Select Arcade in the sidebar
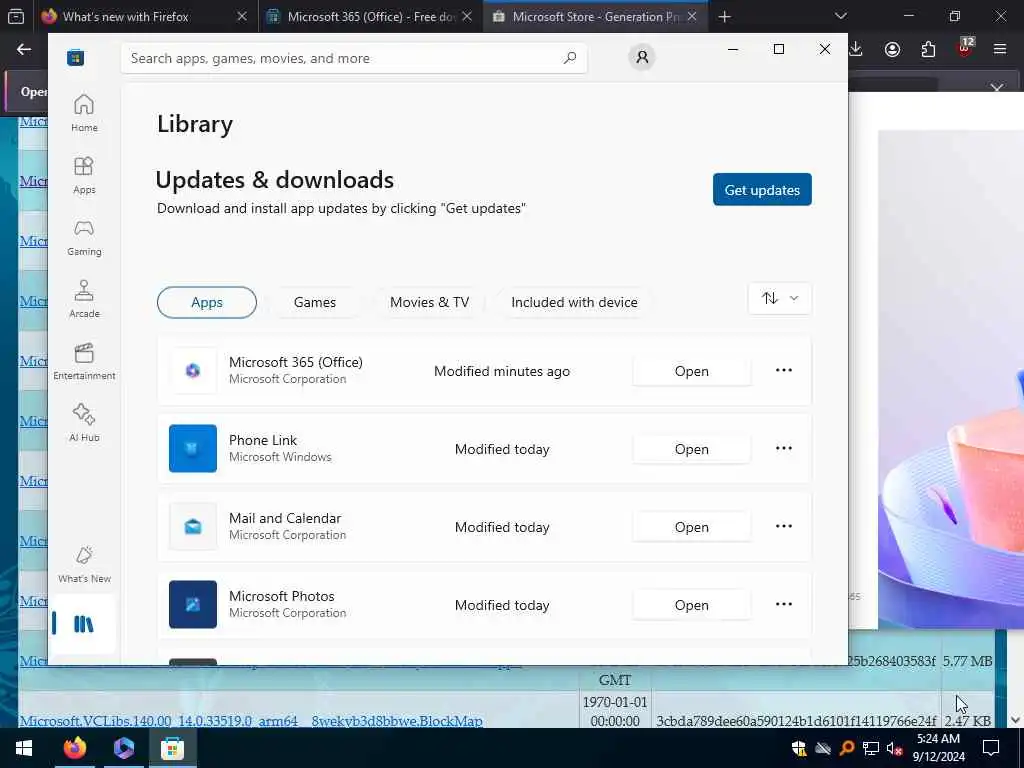 pyautogui.click(x=84, y=299)
